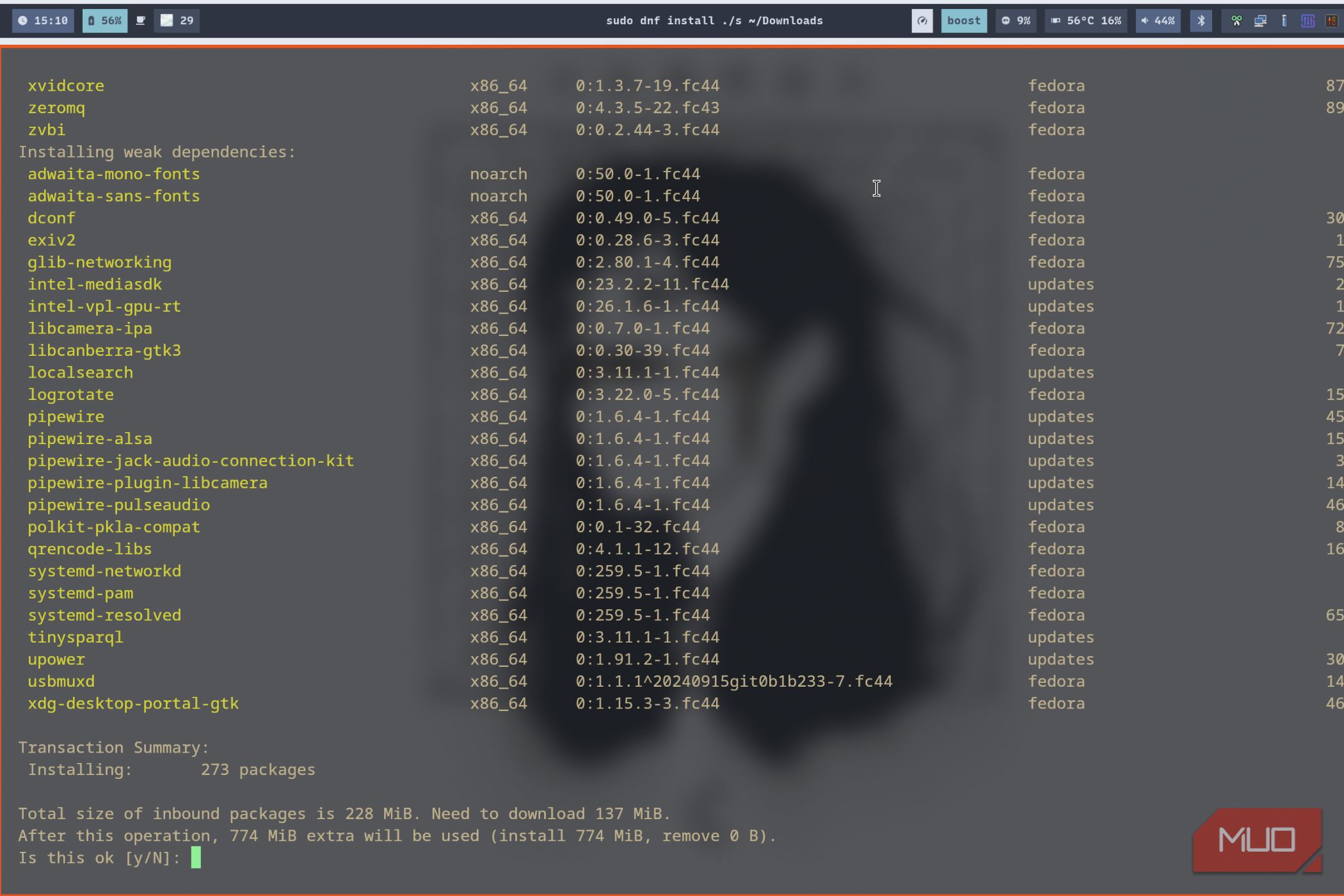
Task: Click the '774 MiB extra will be used' text
Action: [x=354, y=836]
